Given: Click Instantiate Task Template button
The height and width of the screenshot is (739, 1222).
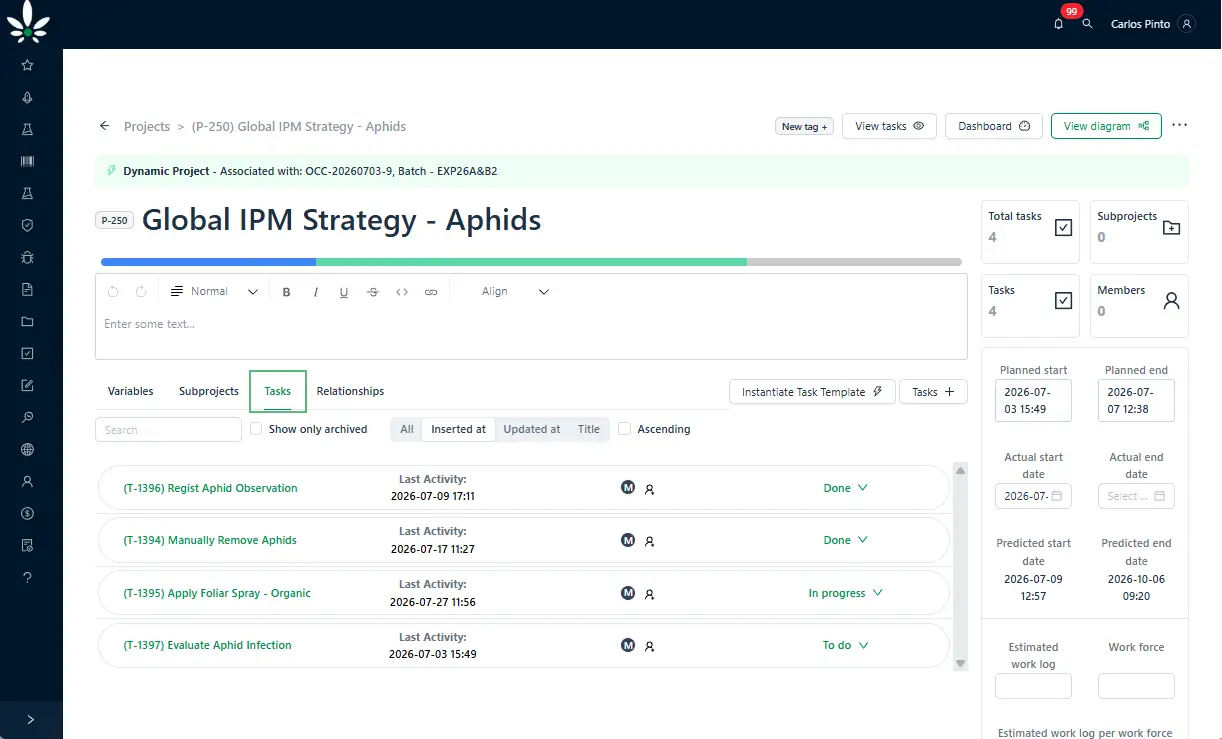Looking at the screenshot, I should (x=812, y=392).
